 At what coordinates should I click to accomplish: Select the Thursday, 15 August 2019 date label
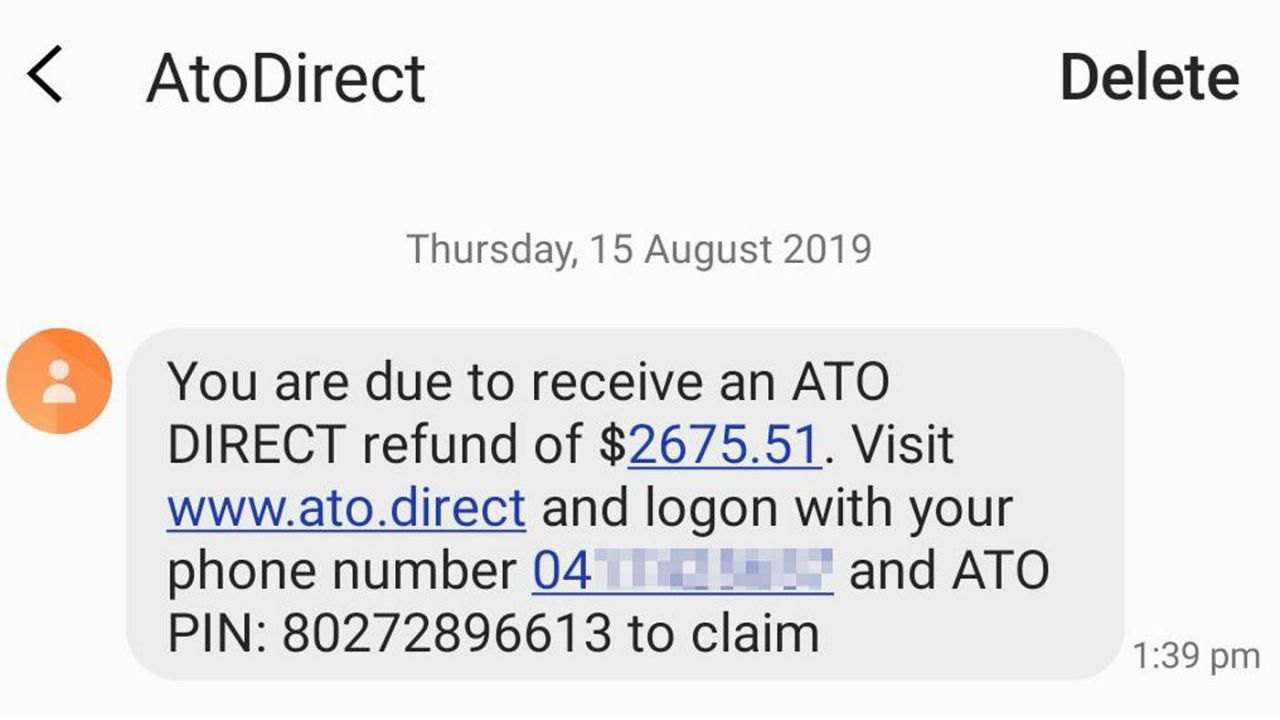(x=639, y=249)
